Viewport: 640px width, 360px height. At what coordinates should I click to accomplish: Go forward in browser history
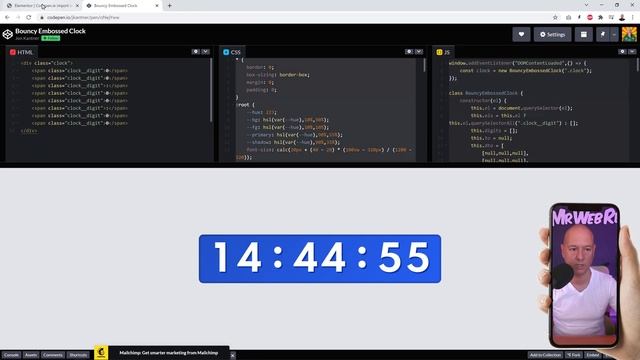pyautogui.click(x=18, y=18)
